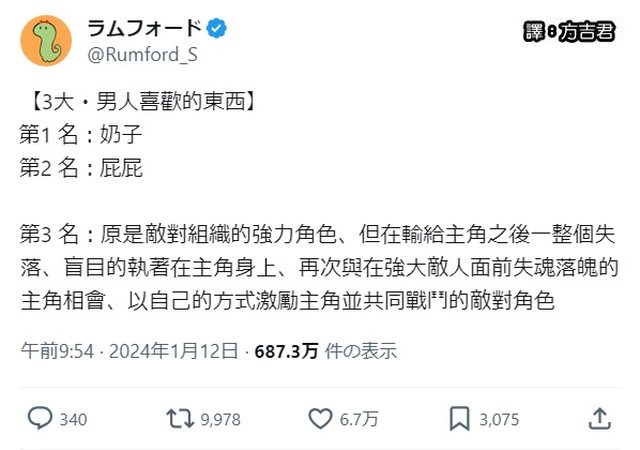
Task: Click the 譯:方吉君 watermark label
Action: (x=568, y=31)
